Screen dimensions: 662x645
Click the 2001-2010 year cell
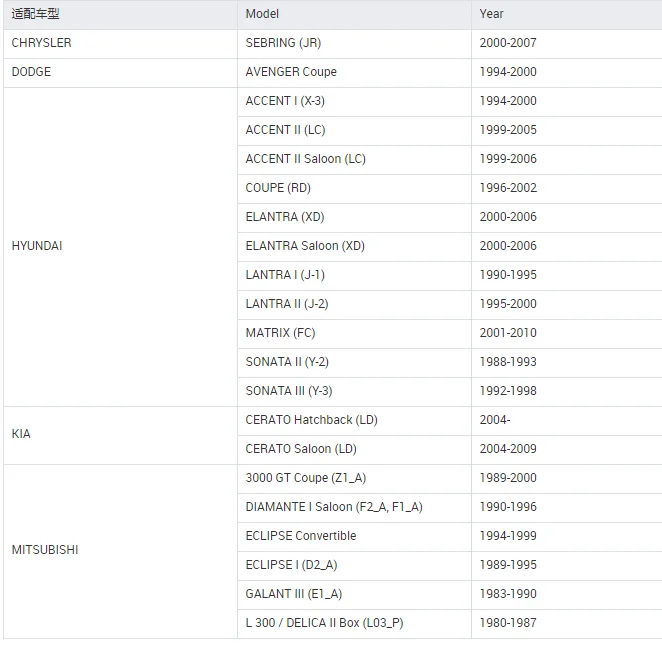pyautogui.click(x=567, y=334)
